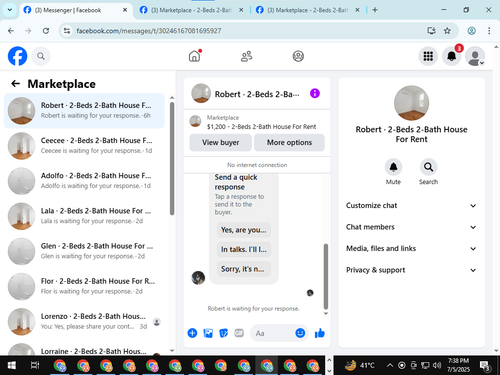
Task: Click the conversation list scrollbar
Action: [172, 159]
